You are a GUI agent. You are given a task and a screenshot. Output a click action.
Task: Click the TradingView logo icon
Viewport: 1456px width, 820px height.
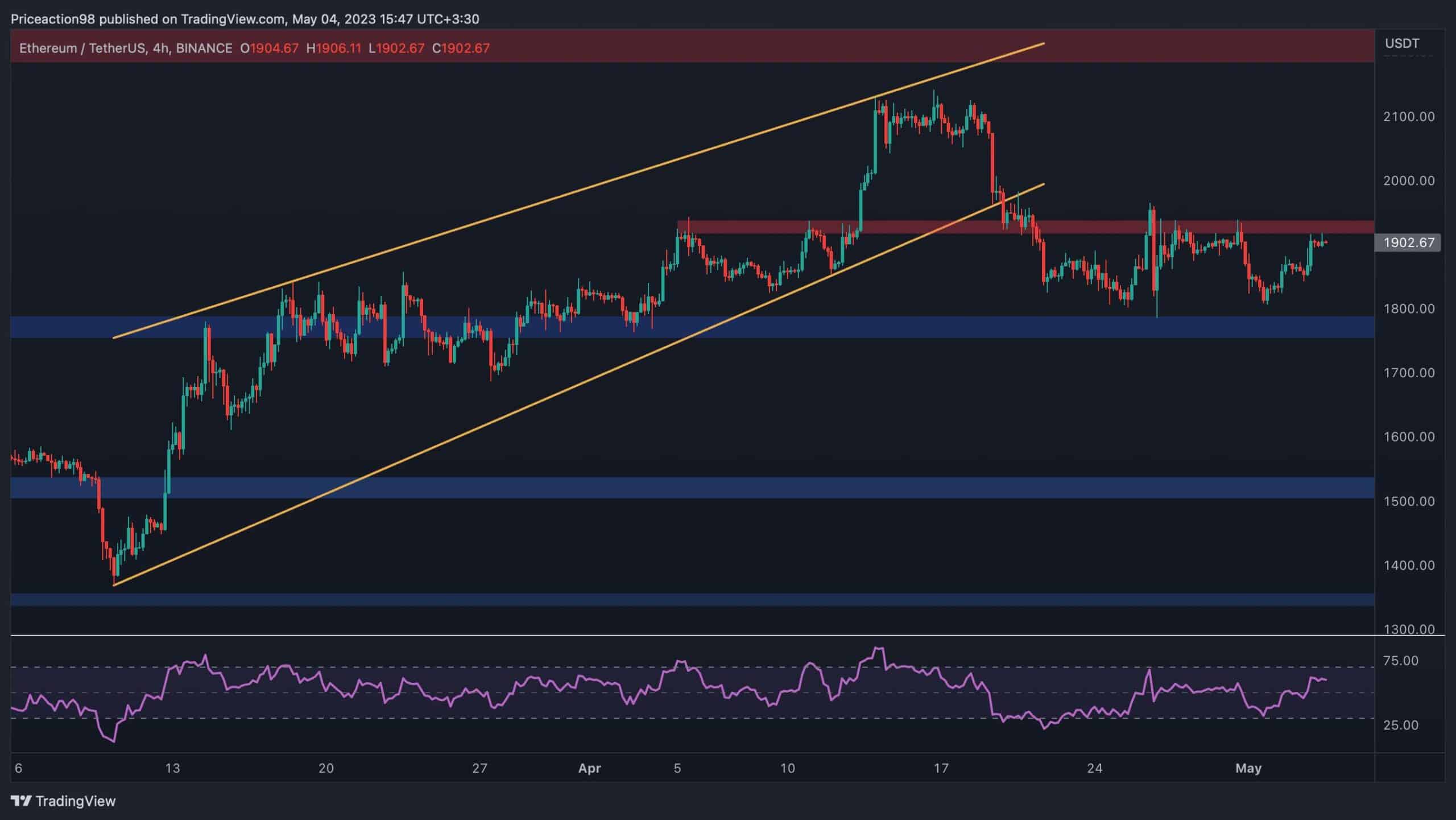(x=21, y=801)
